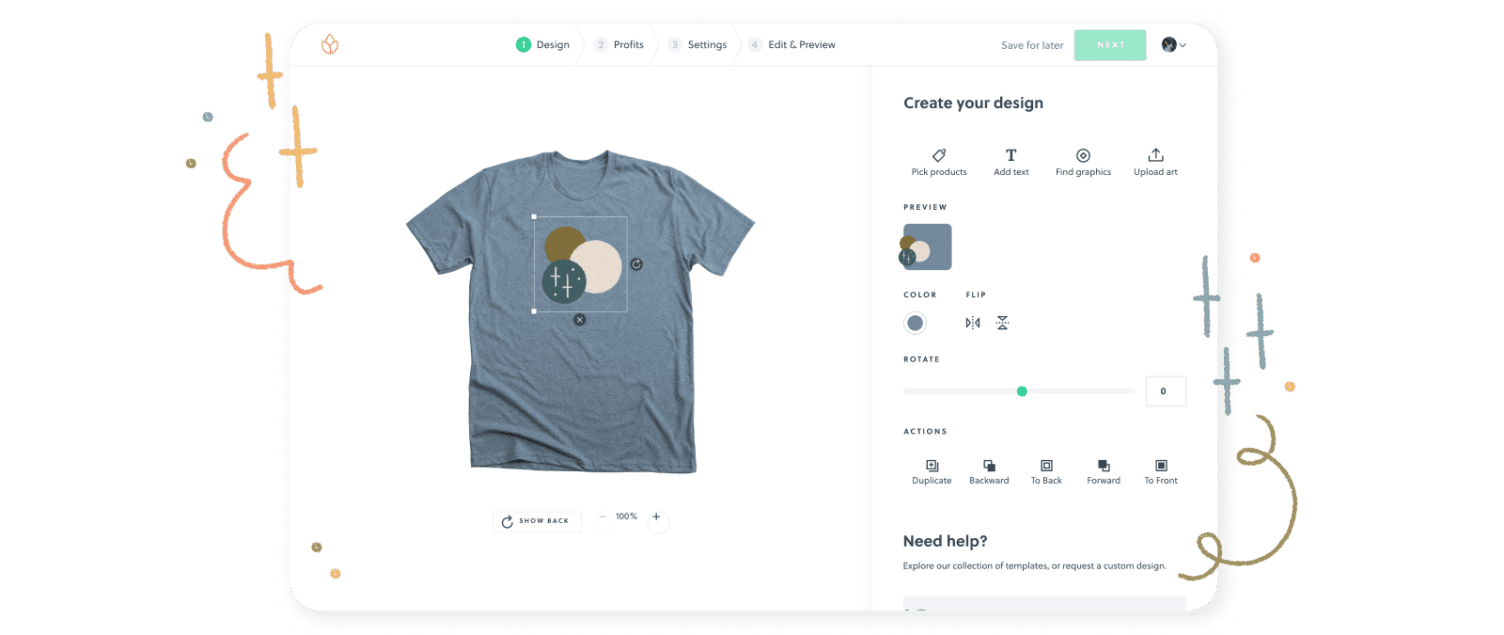Click the Upload art icon
The width and height of the screenshot is (1504, 635).
point(1155,156)
